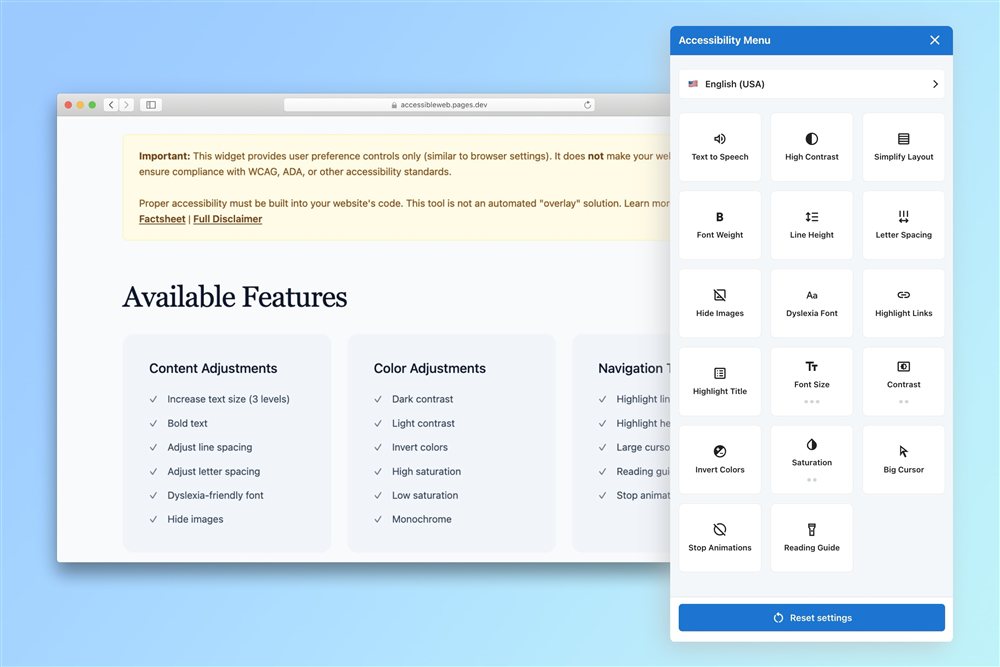Viewport: 1000px width, 667px height.
Task: Reload the page in the address bar
Action: 587,105
